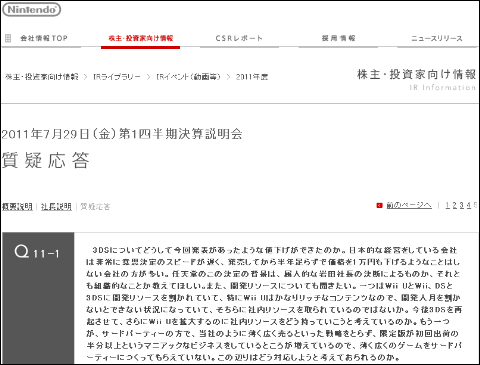480x365 pixels.
Task: Open the CSRレポート tab
Action: (x=239, y=38)
